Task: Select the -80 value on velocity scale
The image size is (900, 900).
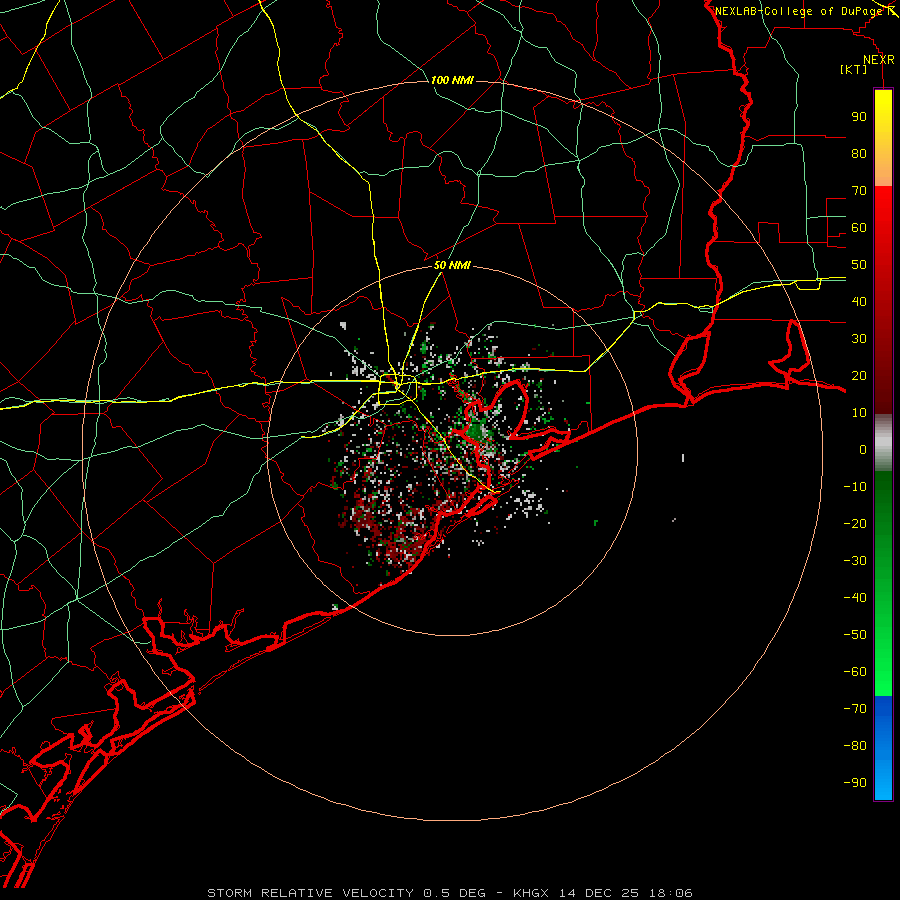Action: [855, 746]
